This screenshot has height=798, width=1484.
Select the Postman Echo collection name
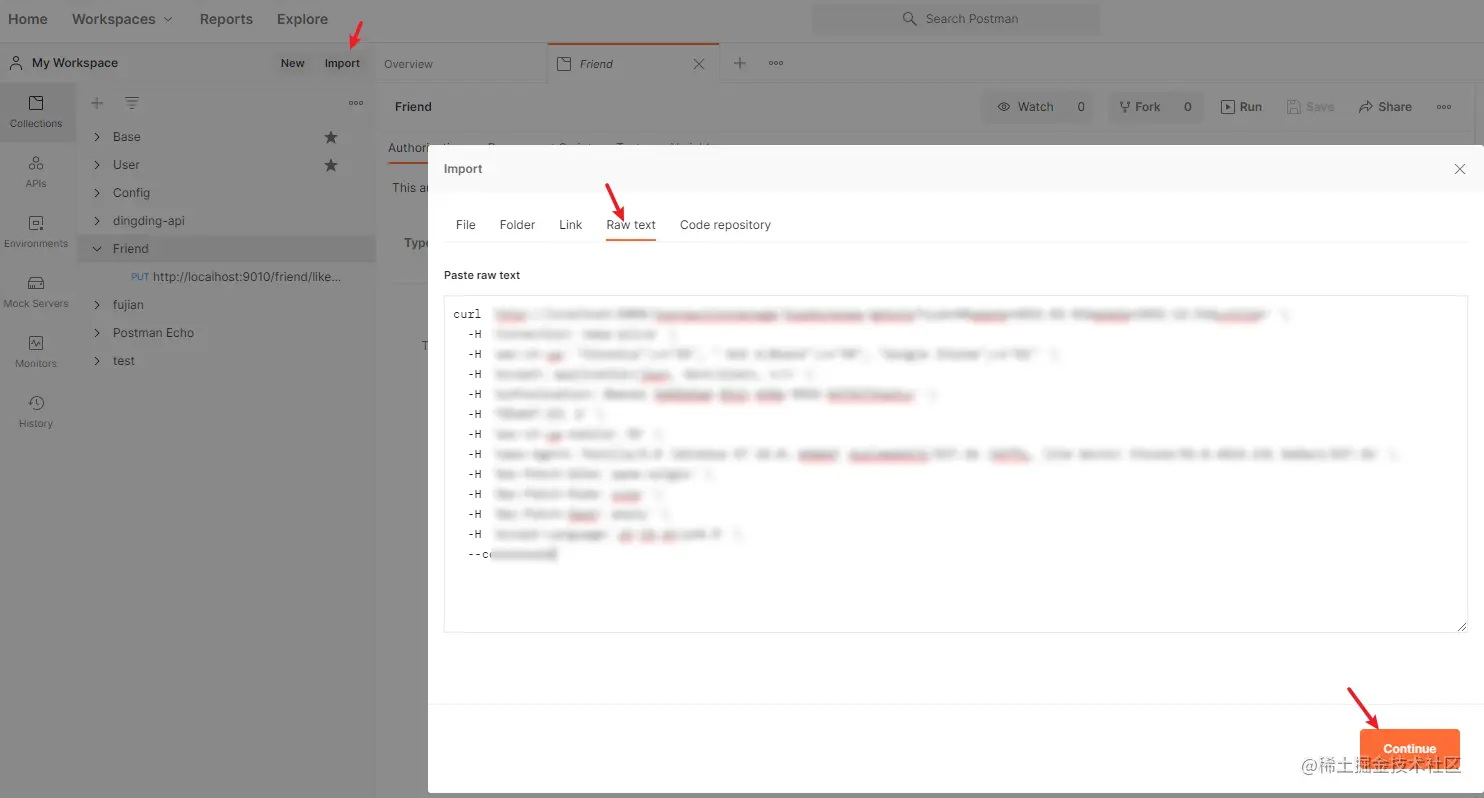click(x=153, y=333)
